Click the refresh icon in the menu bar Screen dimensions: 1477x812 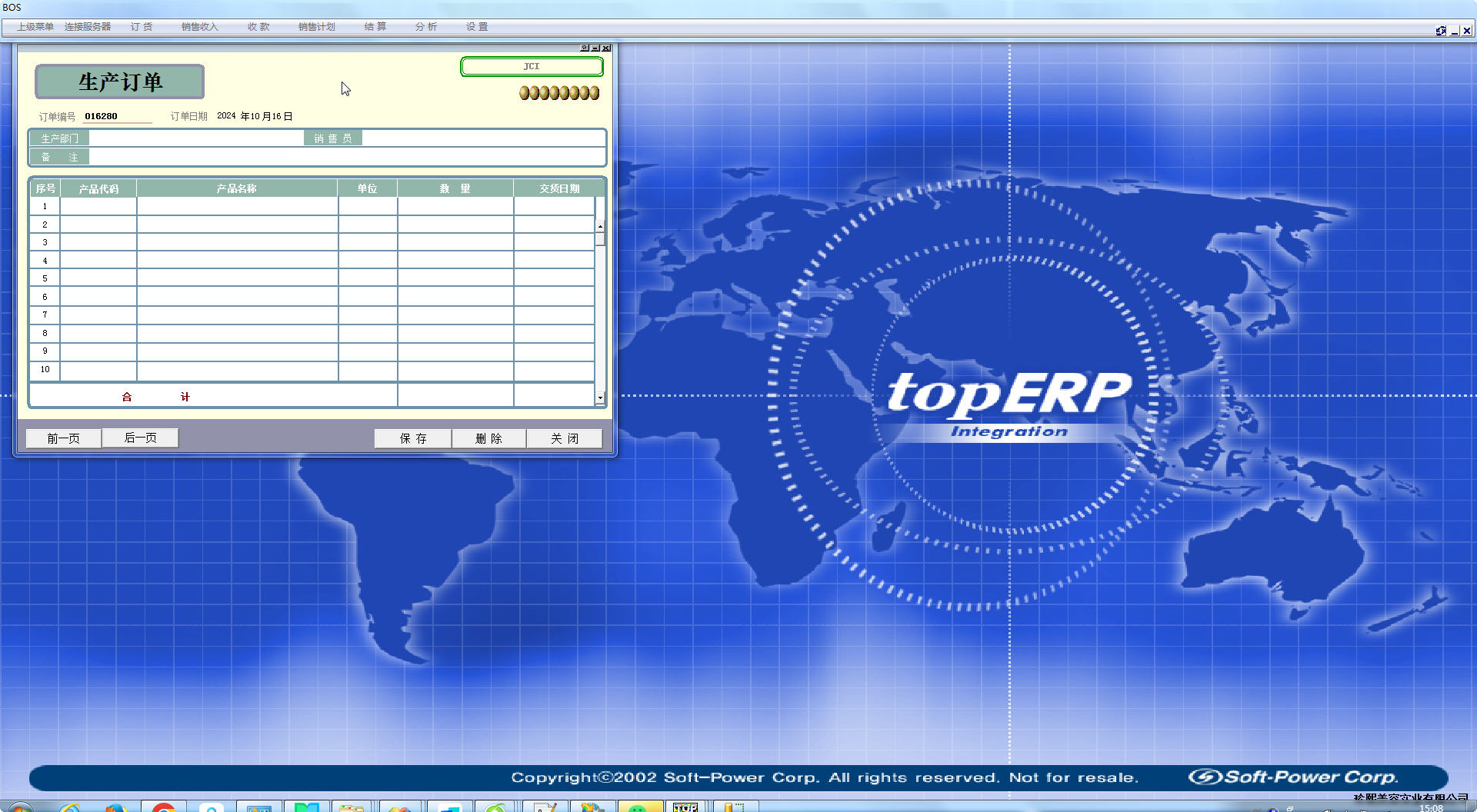coord(1440,31)
